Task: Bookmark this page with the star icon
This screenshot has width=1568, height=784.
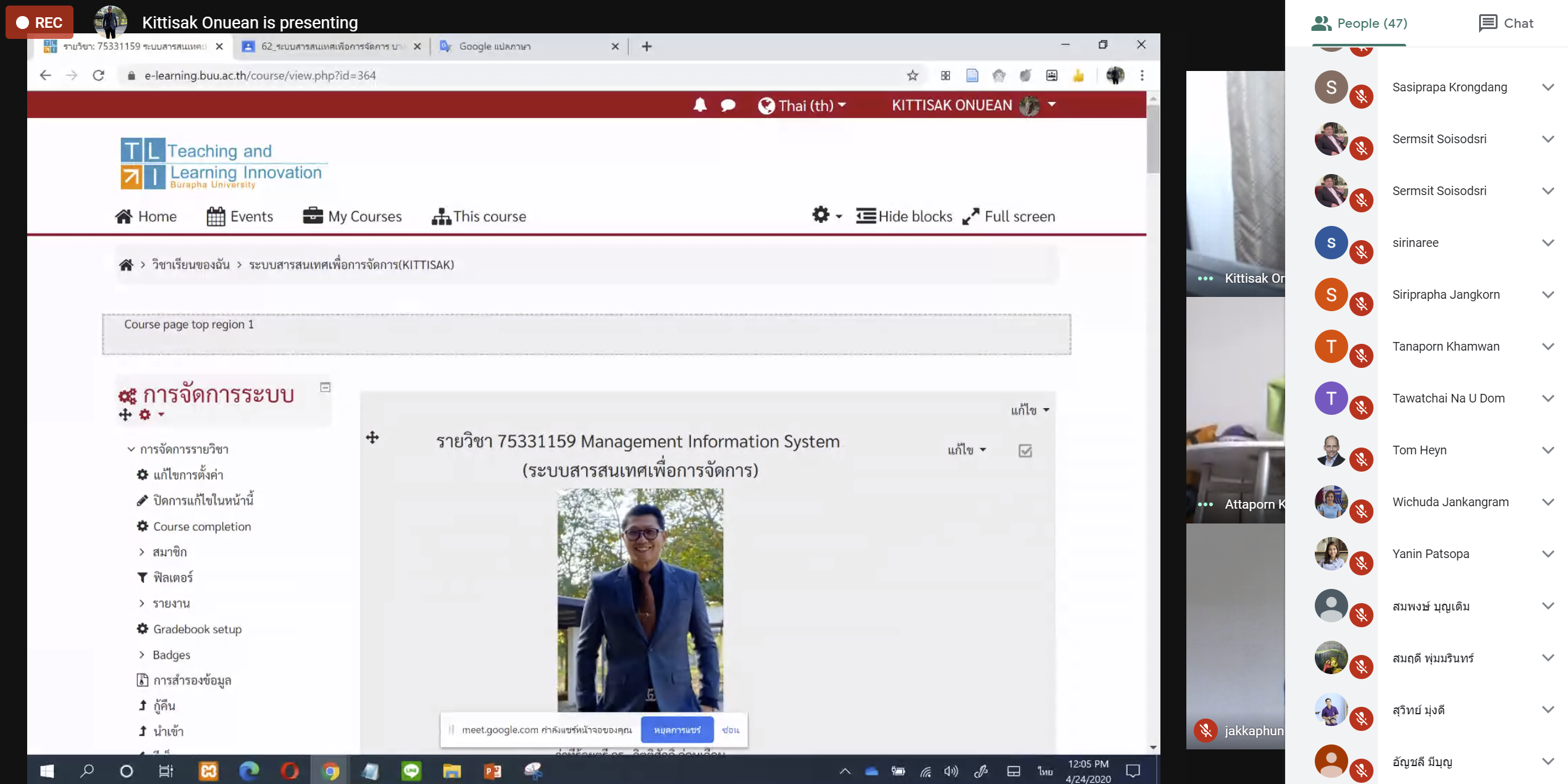Action: (912, 75)
